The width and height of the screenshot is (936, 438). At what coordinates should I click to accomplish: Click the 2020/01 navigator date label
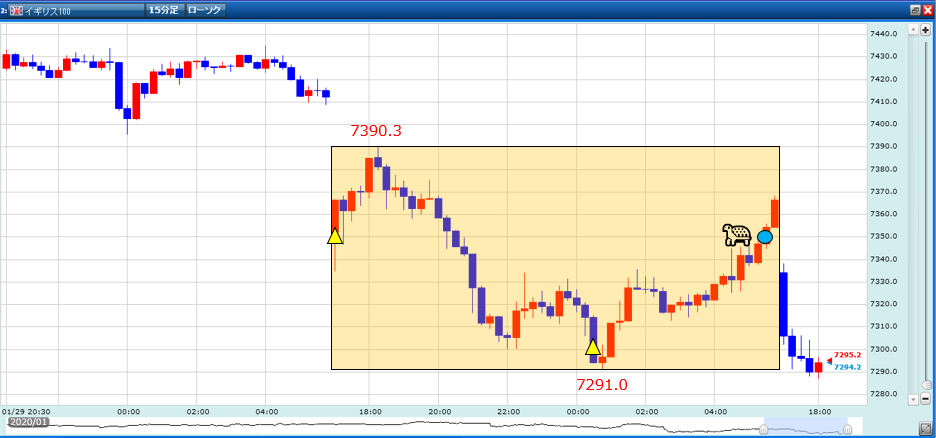27,422
